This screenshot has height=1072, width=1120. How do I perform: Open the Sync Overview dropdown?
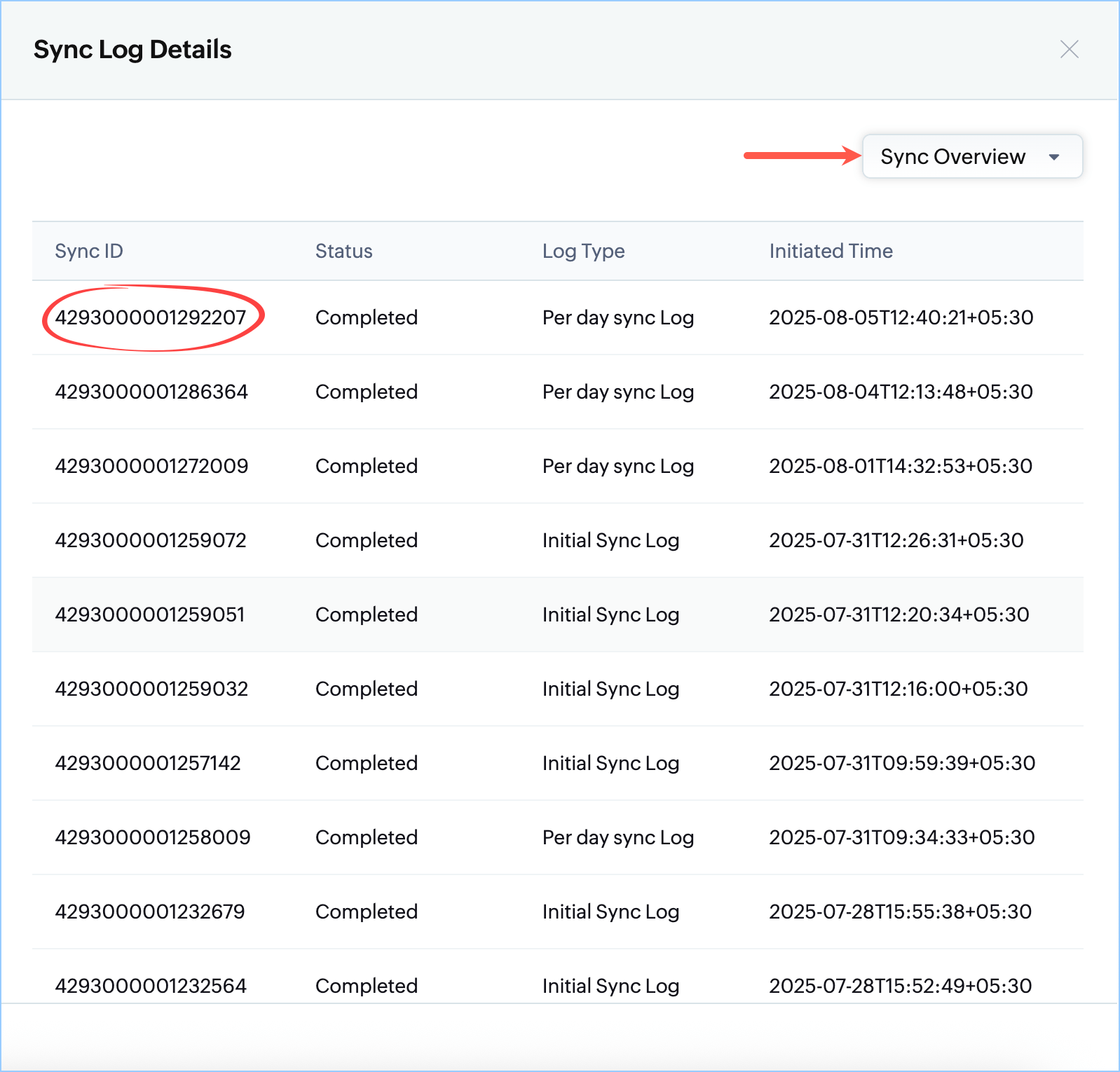point(952,157)
